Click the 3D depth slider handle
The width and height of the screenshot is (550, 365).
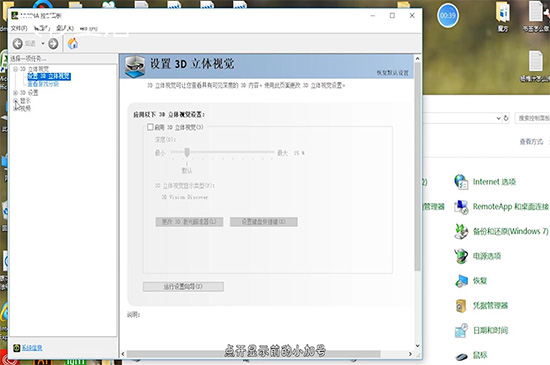tap(187, 152)
